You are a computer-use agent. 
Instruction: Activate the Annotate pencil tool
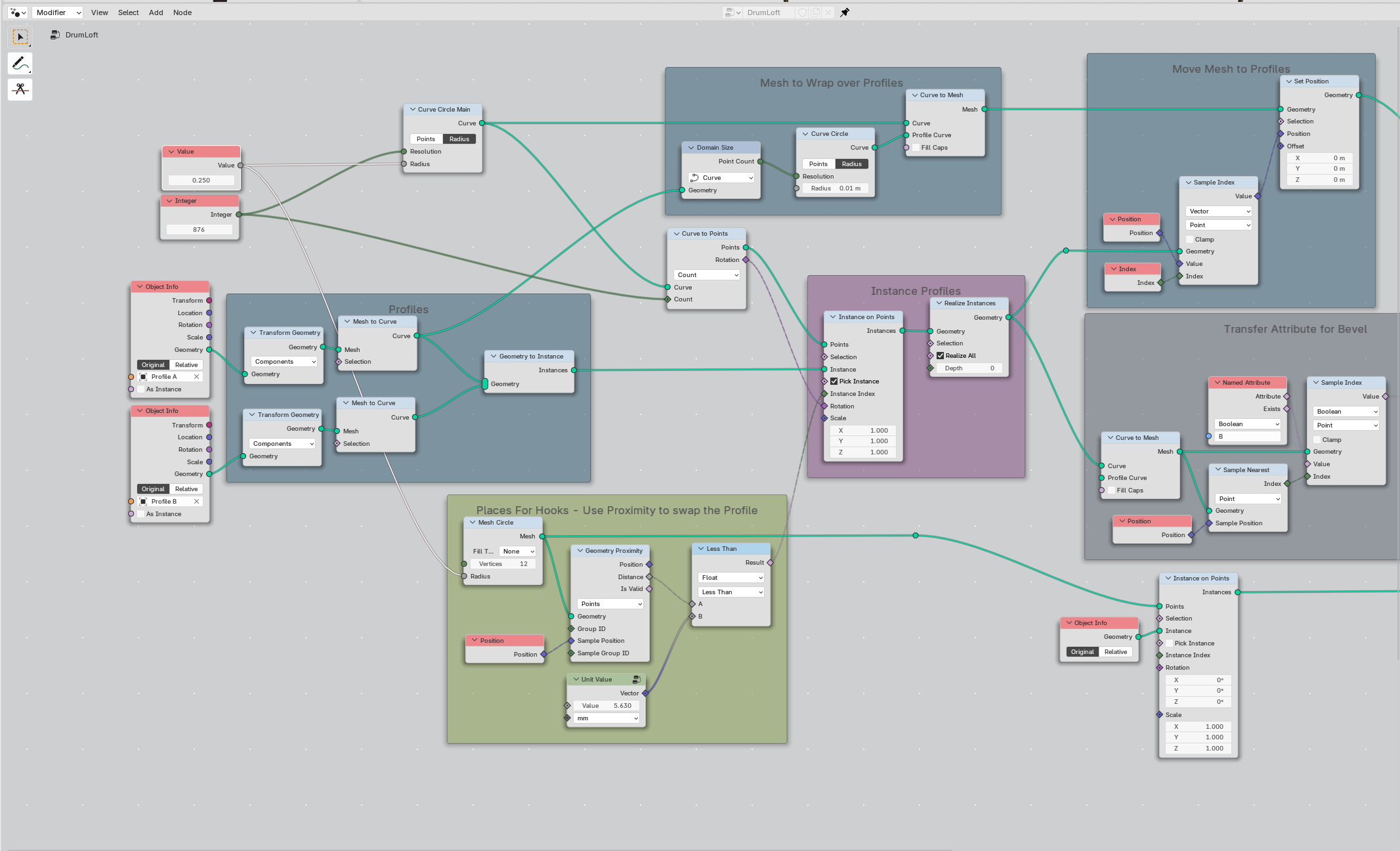(20, 63)
